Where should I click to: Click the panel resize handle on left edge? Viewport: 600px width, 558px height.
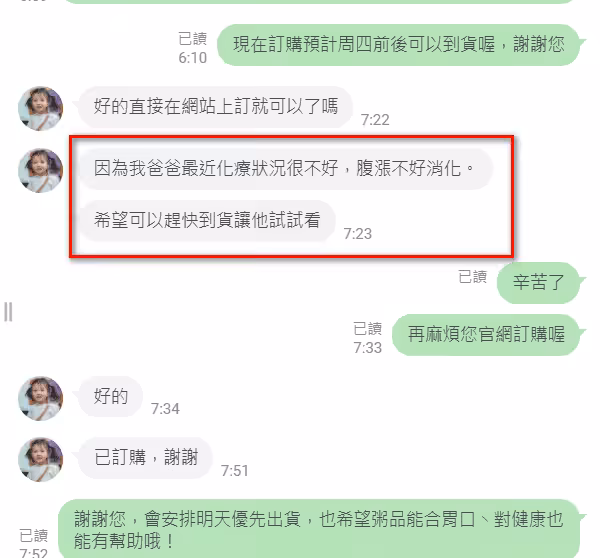tap(8, 312)
